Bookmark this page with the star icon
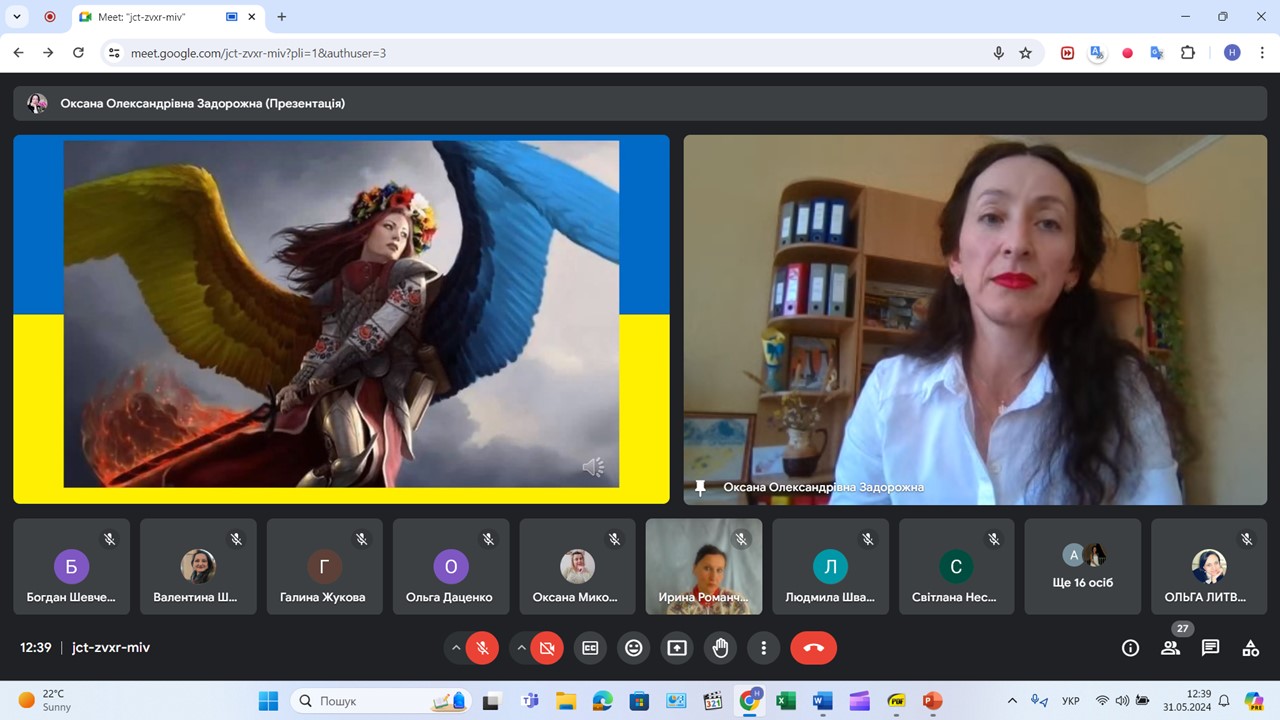The width and height of the screenshot is (1280, 720). tap(1025, 53)
